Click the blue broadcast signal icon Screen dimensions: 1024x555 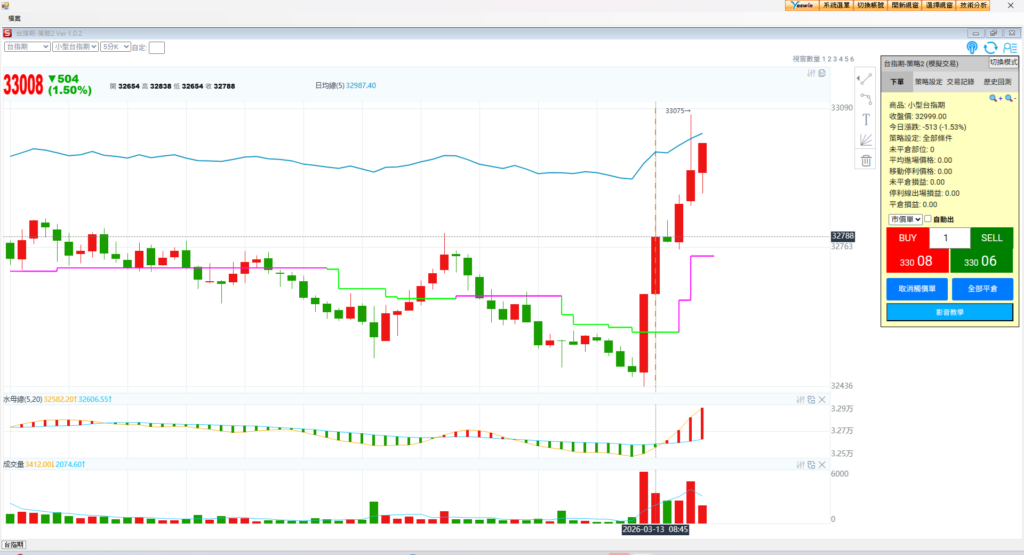click(972, 47)
